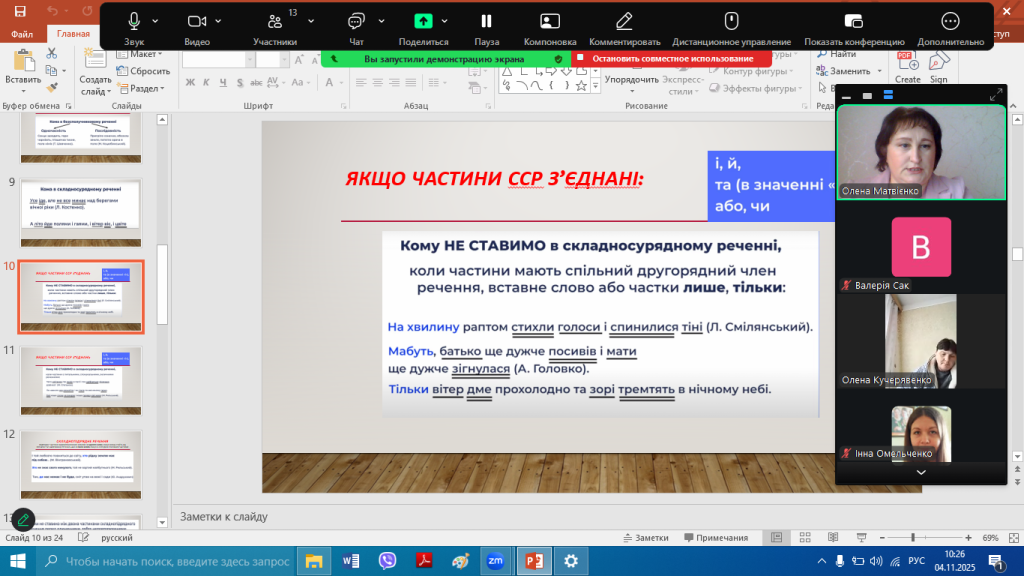Image resolution: width=1024 pixels, height=576 pixels.
Task: Select slide 9 thumbnail
Action: click(81, 212)
